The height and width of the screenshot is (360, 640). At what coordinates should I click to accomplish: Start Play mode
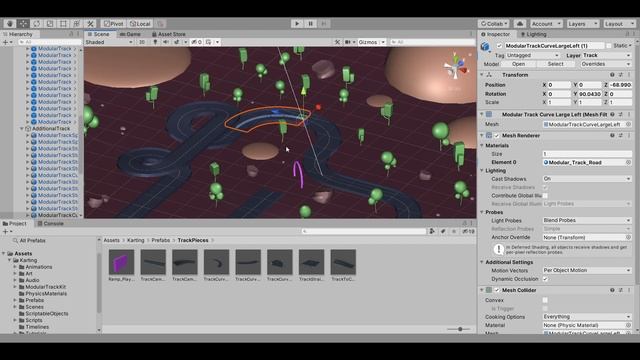tap(297, 24)
